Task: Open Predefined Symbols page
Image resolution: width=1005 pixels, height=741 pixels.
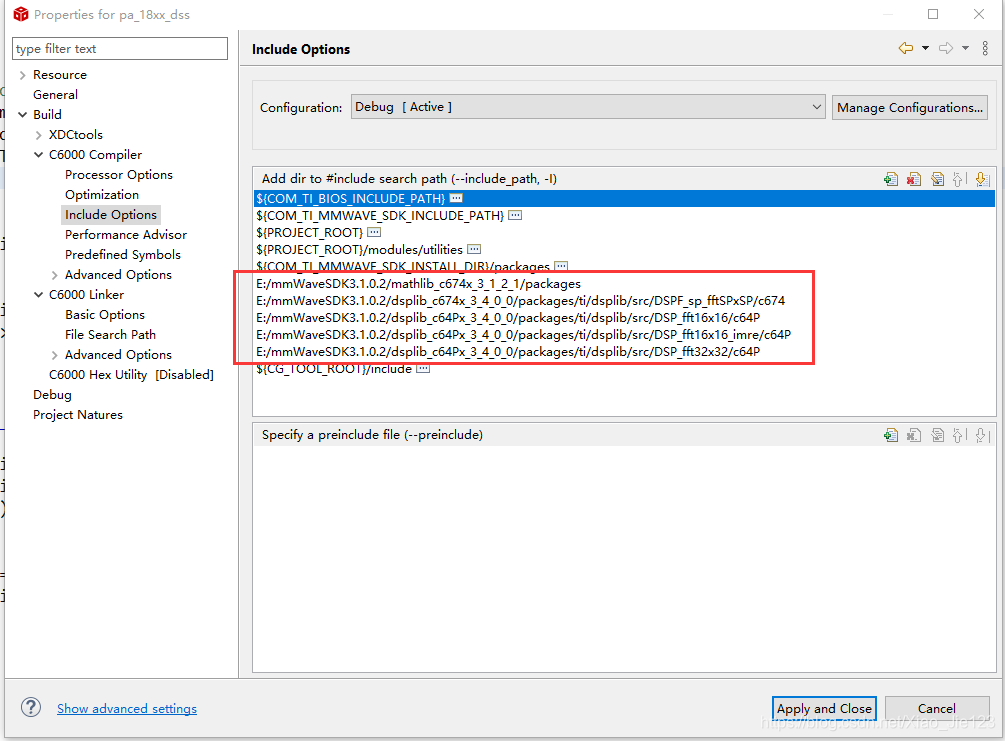Action: tap(122, 254)
